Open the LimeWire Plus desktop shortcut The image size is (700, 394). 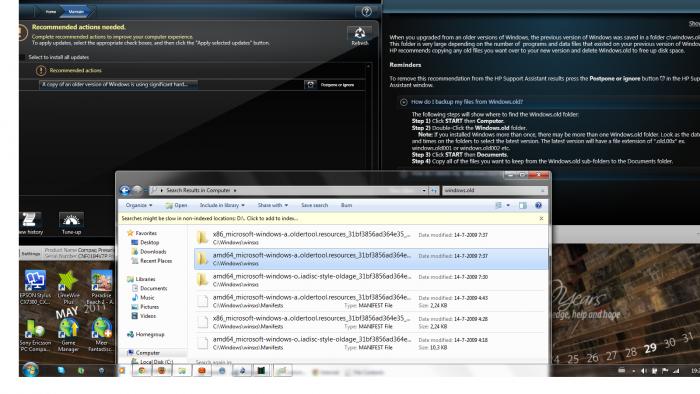[x=68, y=287]
